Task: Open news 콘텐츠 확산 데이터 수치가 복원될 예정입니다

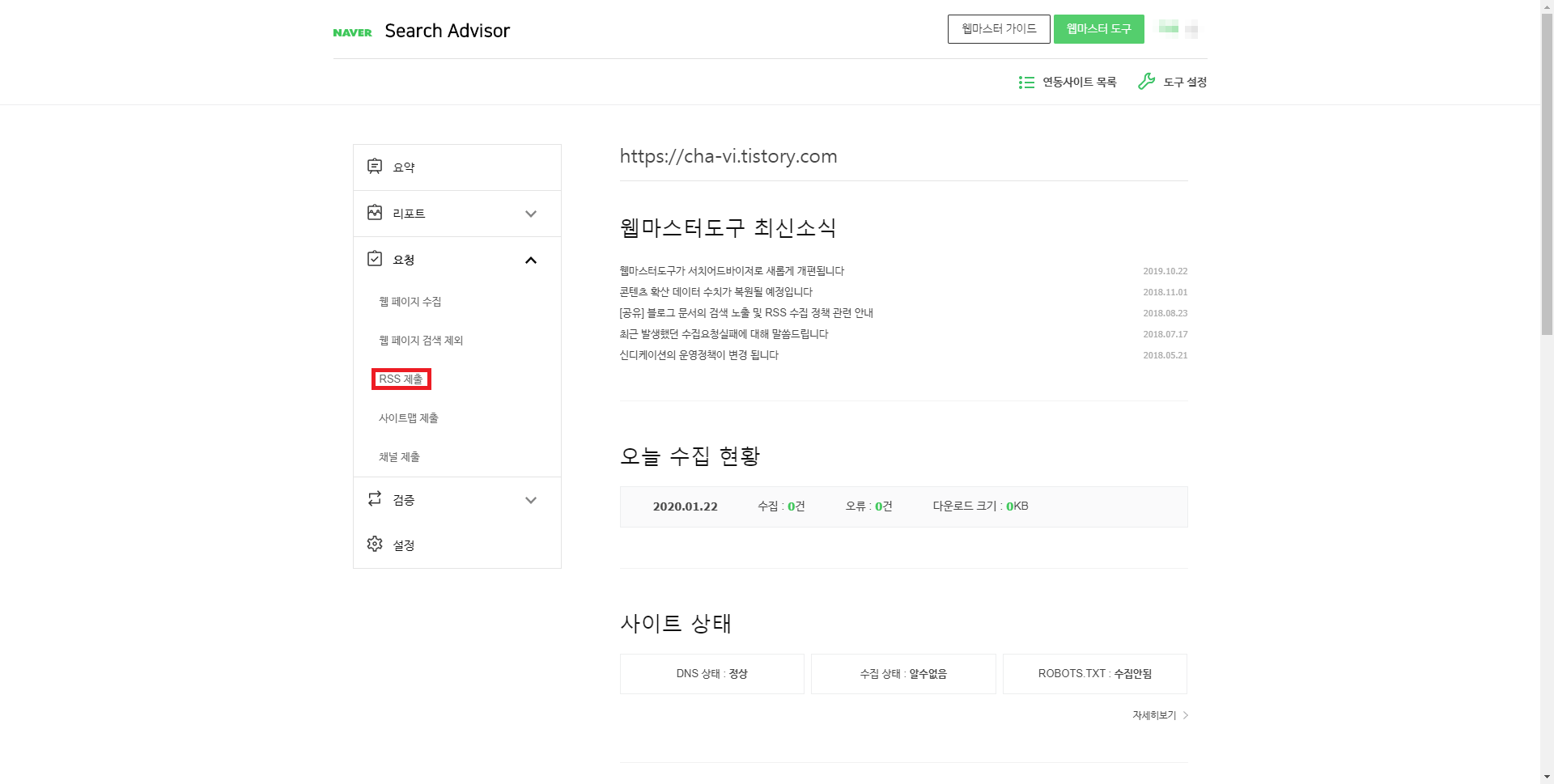Action: point(716,292)
